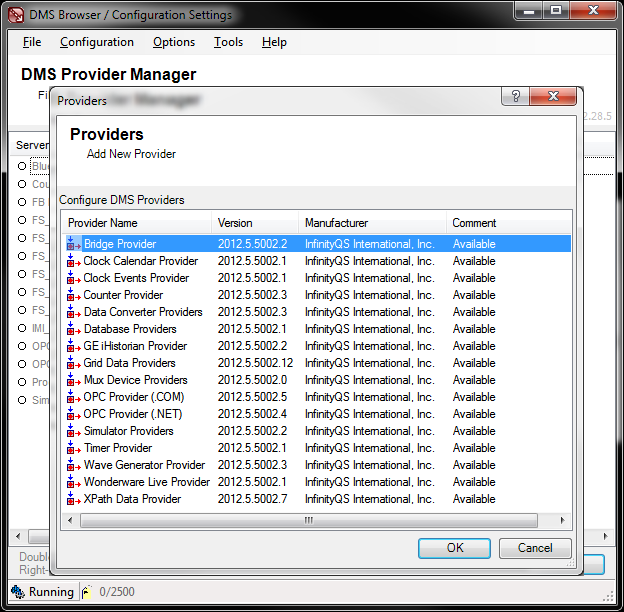This screenshot has width=624, height=612.
Task: Click the Clock Calendar Provider icon
Action: (74, 261)
